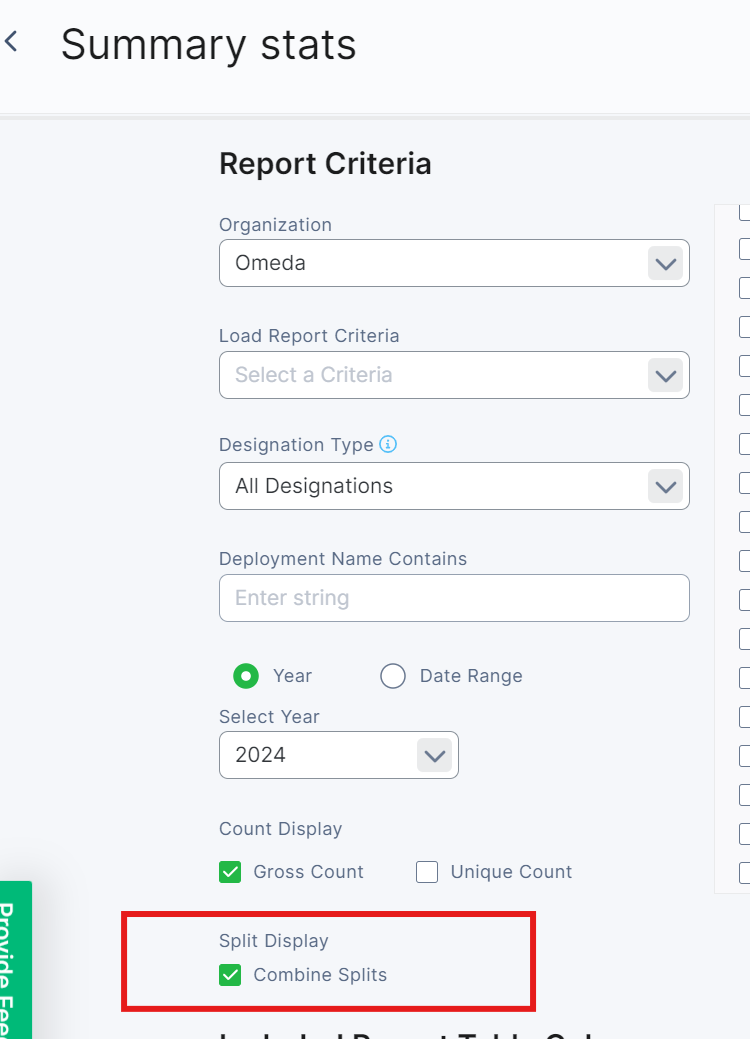Disable the Combine Splits checkbox
The height and width of the screenshot is (1039, 750).
pyautogui.click(x=231, y=975)
